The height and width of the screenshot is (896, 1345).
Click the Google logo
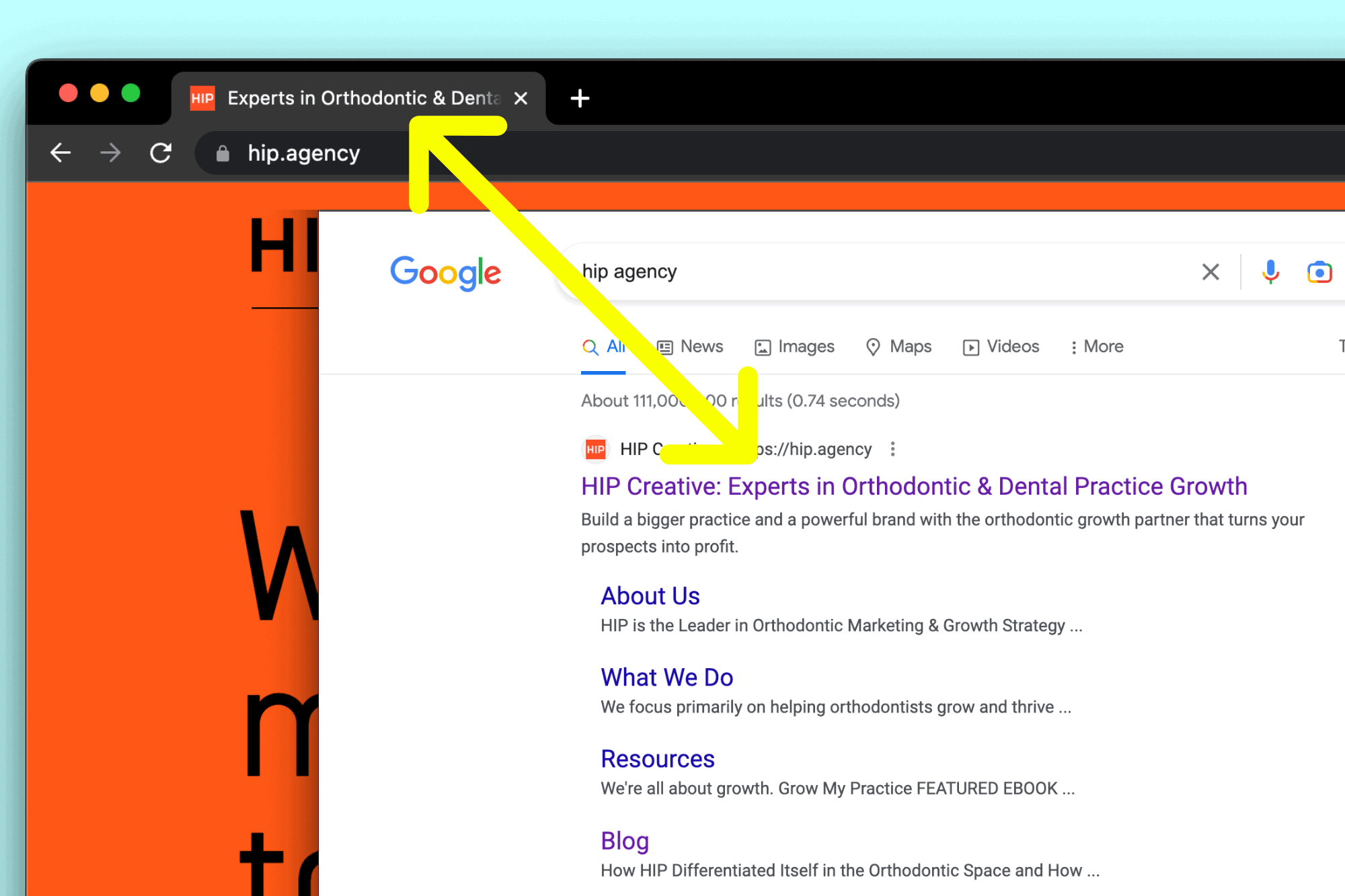445,272
